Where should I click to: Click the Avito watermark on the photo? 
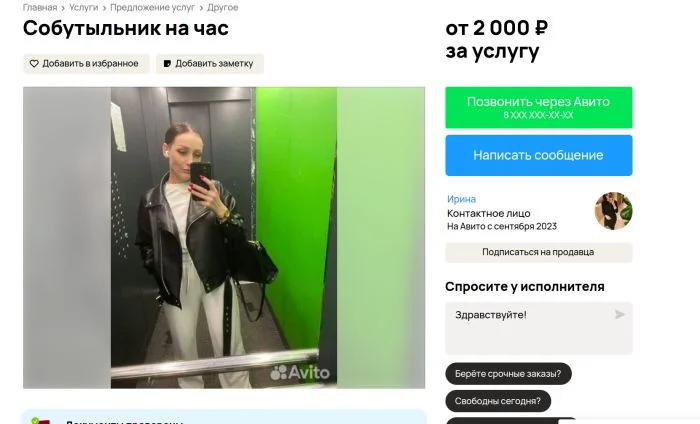(x=300, y=373)
